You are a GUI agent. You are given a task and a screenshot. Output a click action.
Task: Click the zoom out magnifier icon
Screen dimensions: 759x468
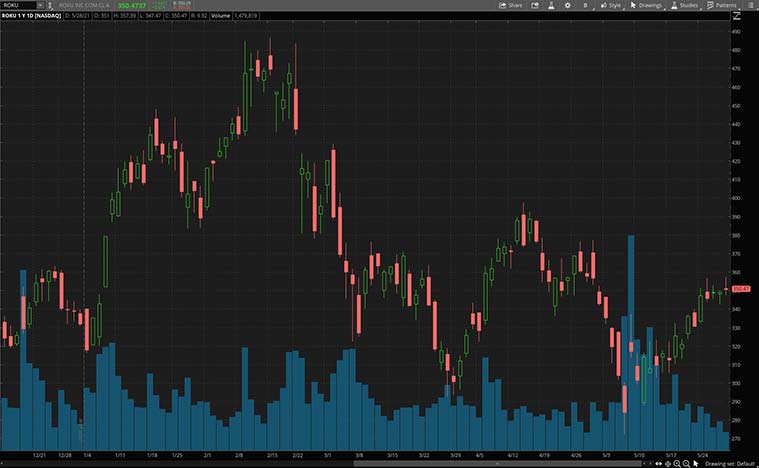point(684,464)
